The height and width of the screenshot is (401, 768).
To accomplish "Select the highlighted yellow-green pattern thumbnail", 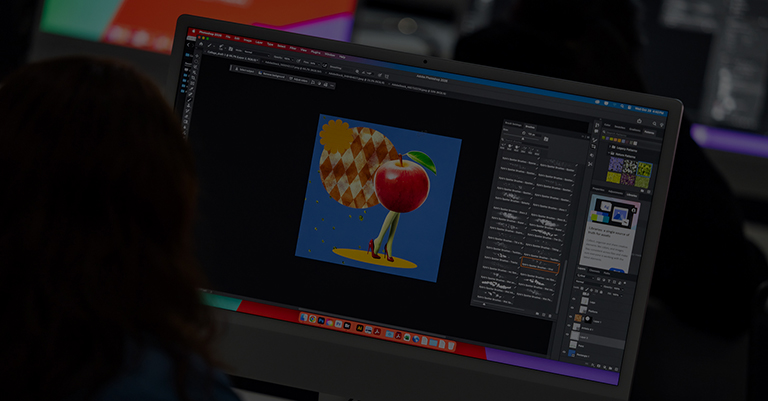I will (x=645, y=169).
